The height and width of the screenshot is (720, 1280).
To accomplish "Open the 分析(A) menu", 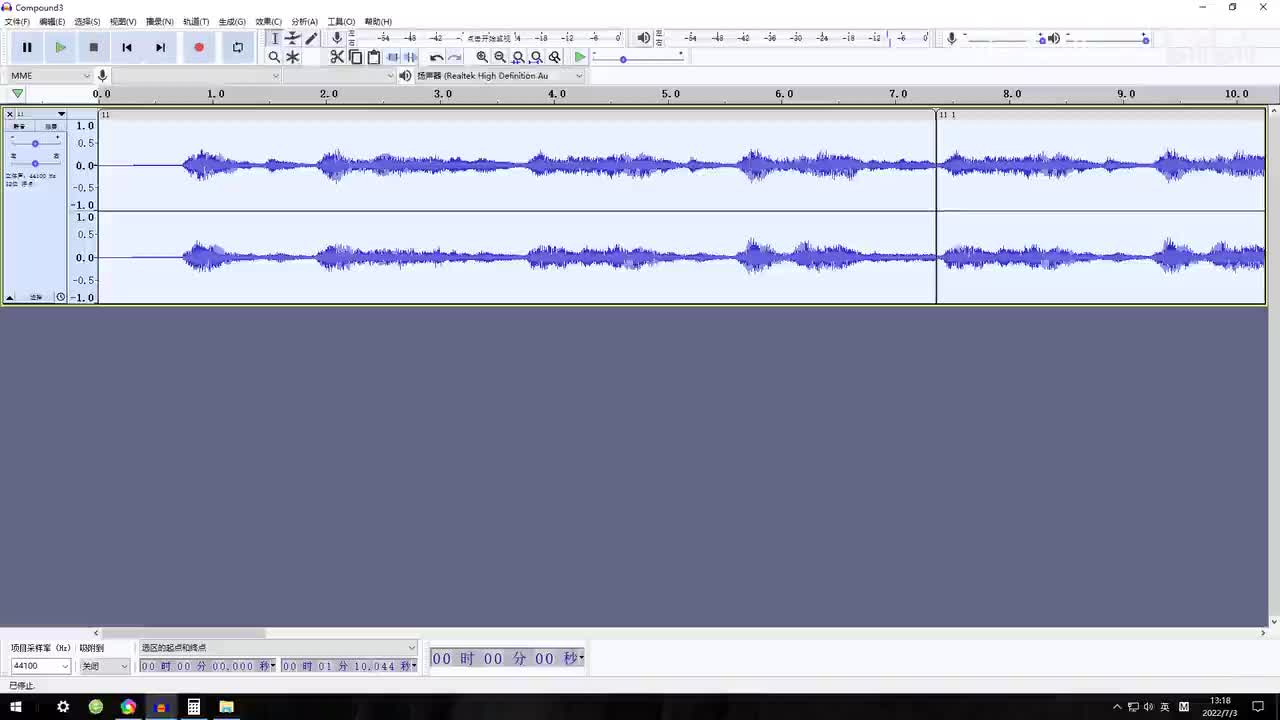I will point(304,21).
